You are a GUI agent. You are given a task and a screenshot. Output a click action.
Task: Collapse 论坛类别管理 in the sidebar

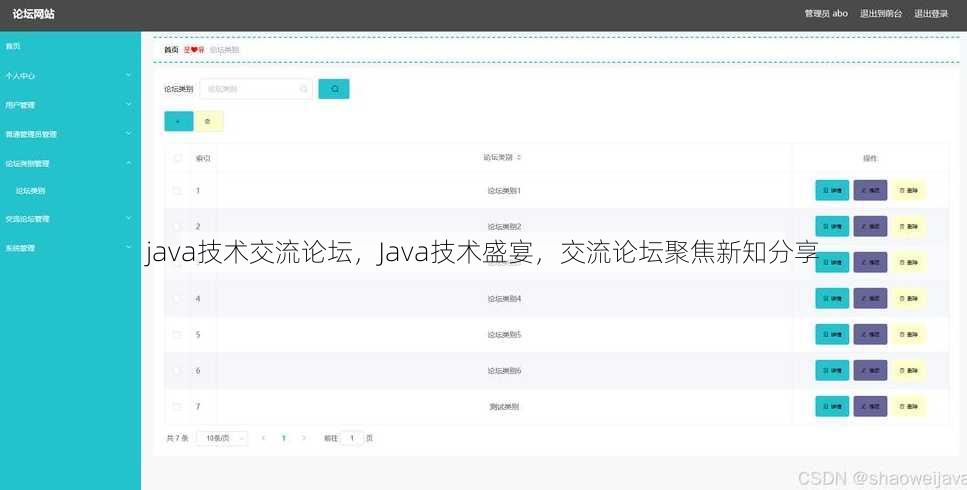click(70, 163)
